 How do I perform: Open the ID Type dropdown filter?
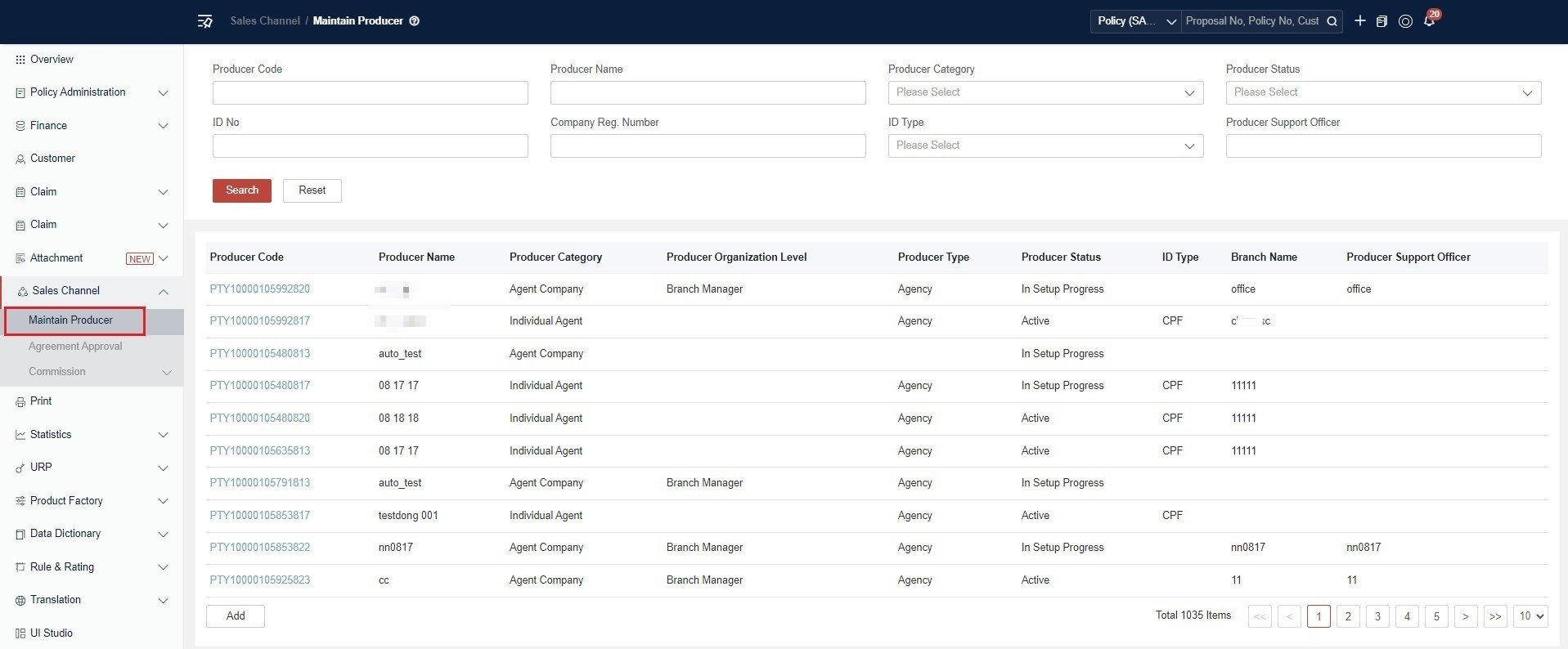1045,145
